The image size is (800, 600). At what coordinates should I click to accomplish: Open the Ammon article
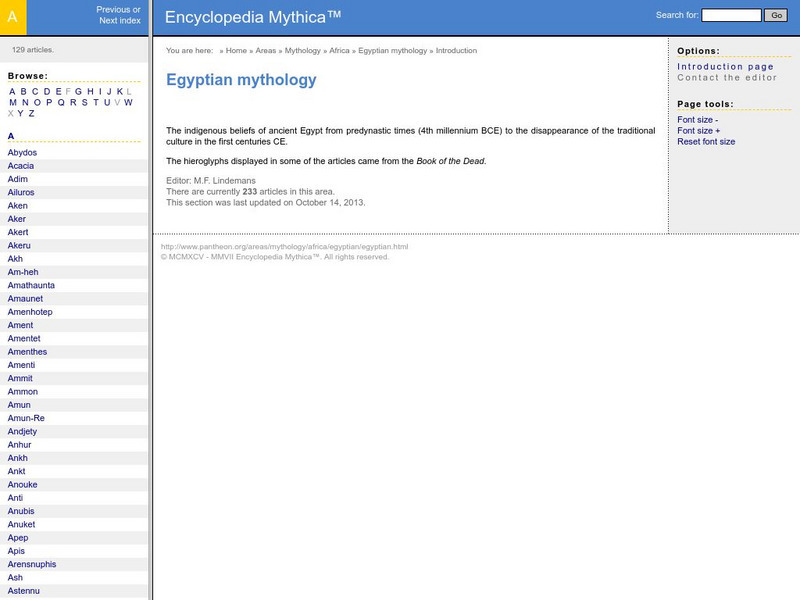click(x=22, y=391)
